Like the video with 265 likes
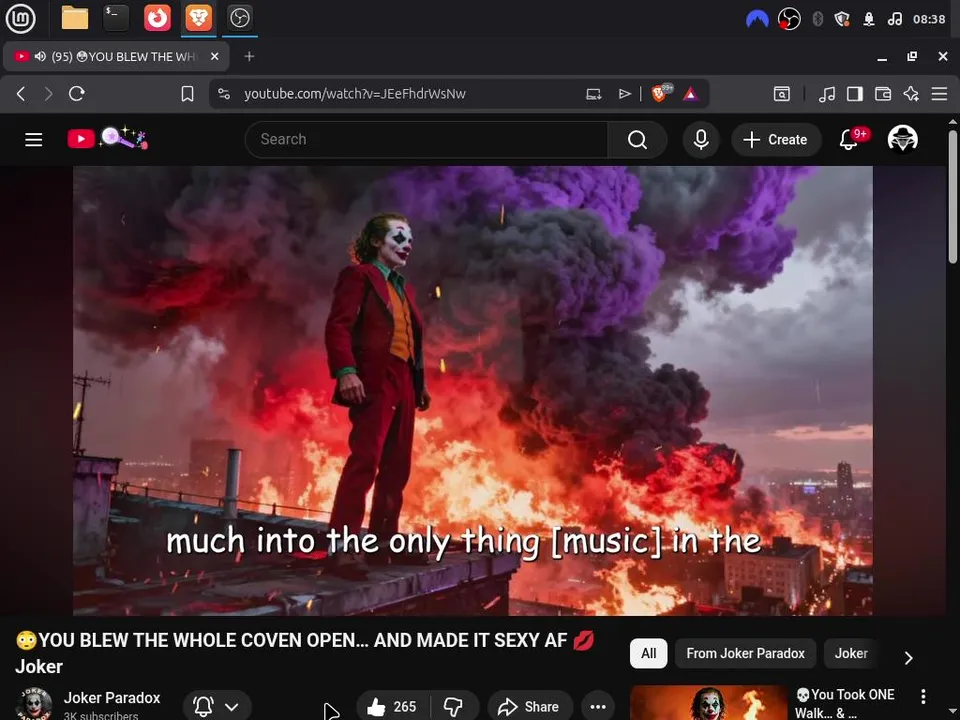Screen dimensions: 960x720 click(x=392, y=707)
